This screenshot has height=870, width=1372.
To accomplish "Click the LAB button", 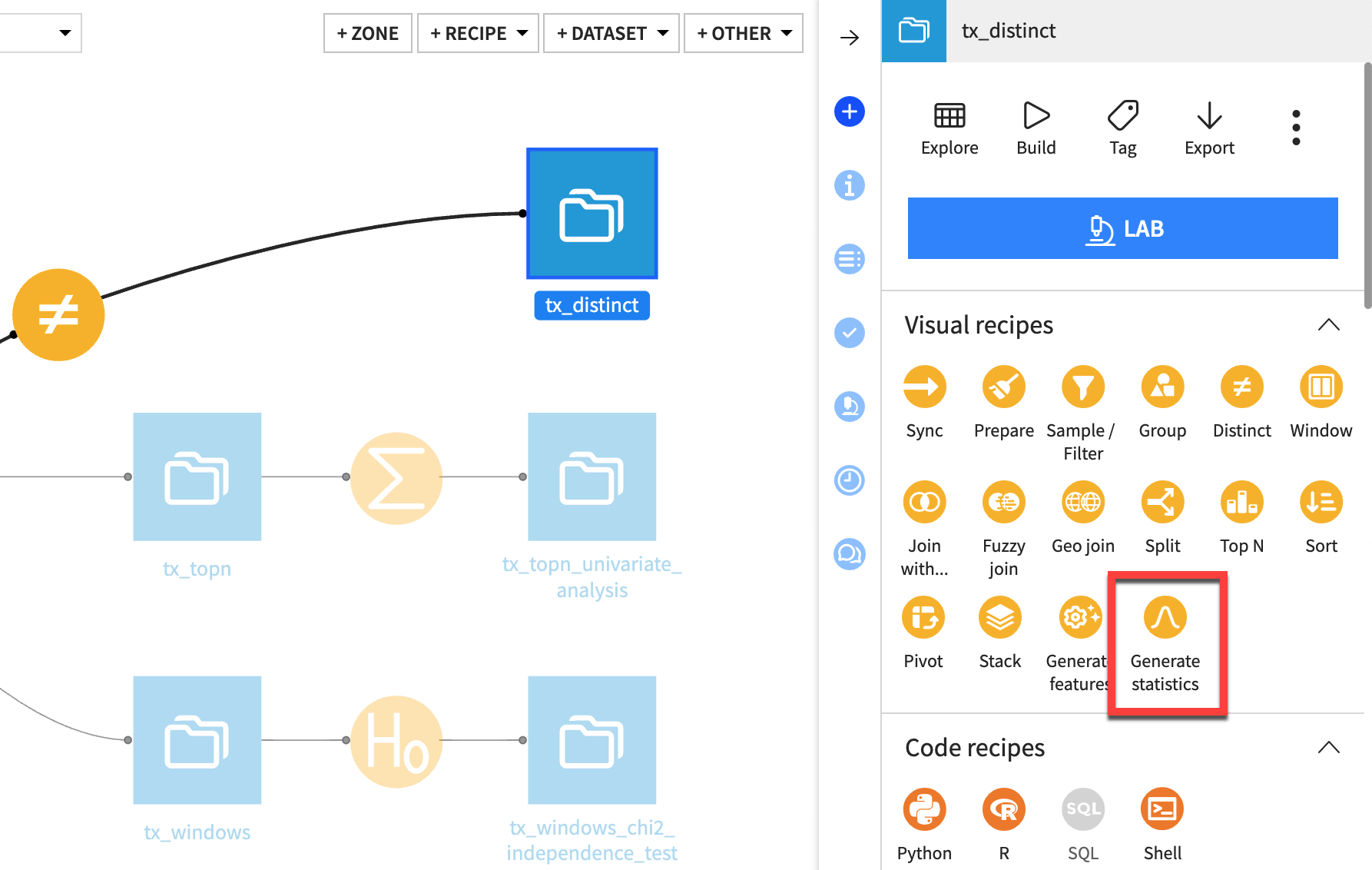I will coord(1122,227).
